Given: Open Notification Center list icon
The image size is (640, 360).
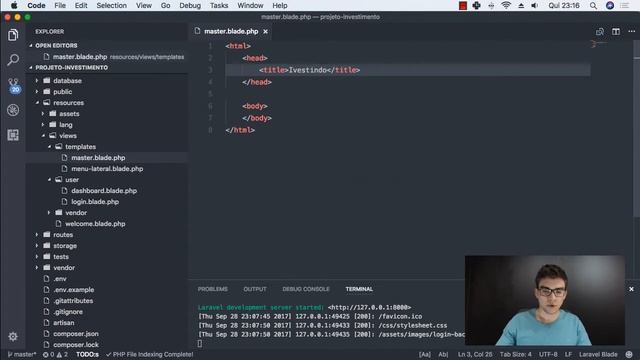Looking at the screenshot, I should [x=624, y=5].
